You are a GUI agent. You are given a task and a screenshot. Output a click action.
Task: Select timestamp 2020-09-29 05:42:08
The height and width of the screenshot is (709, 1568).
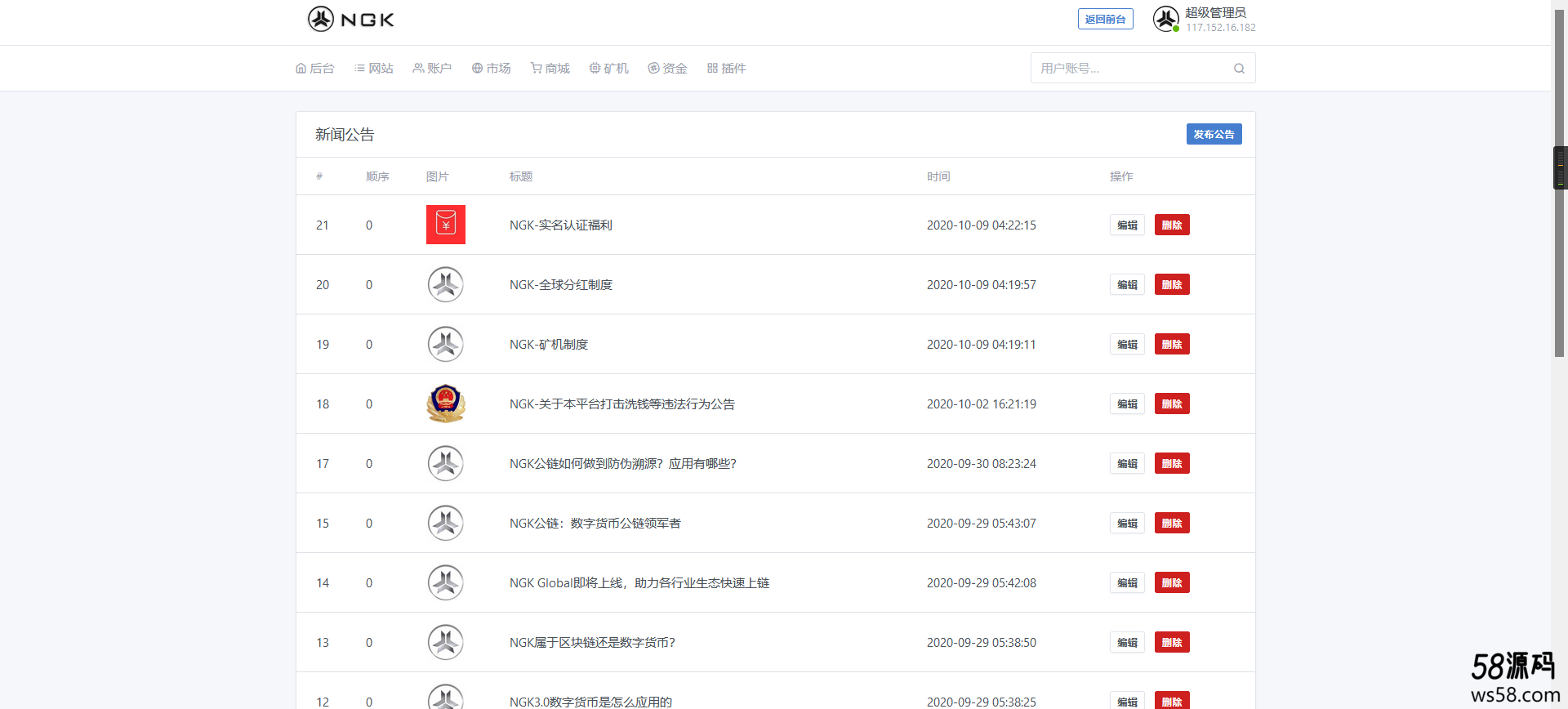click(982, 582)
